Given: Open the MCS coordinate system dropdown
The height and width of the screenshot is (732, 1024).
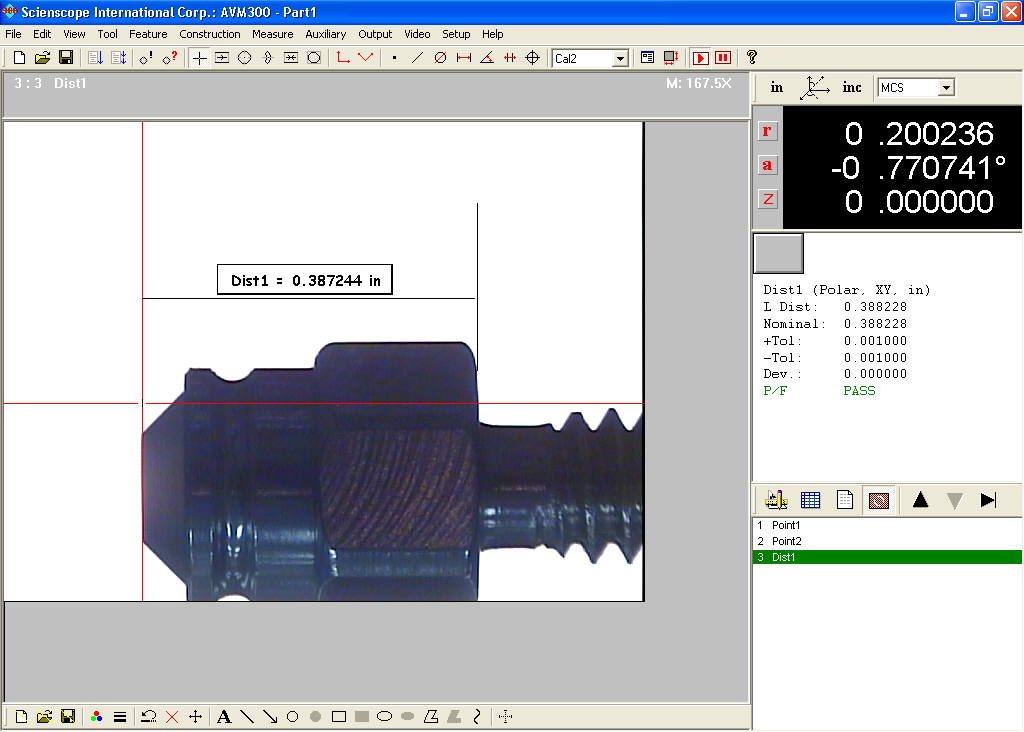Looking at the screenshot, I should (946, 88).
